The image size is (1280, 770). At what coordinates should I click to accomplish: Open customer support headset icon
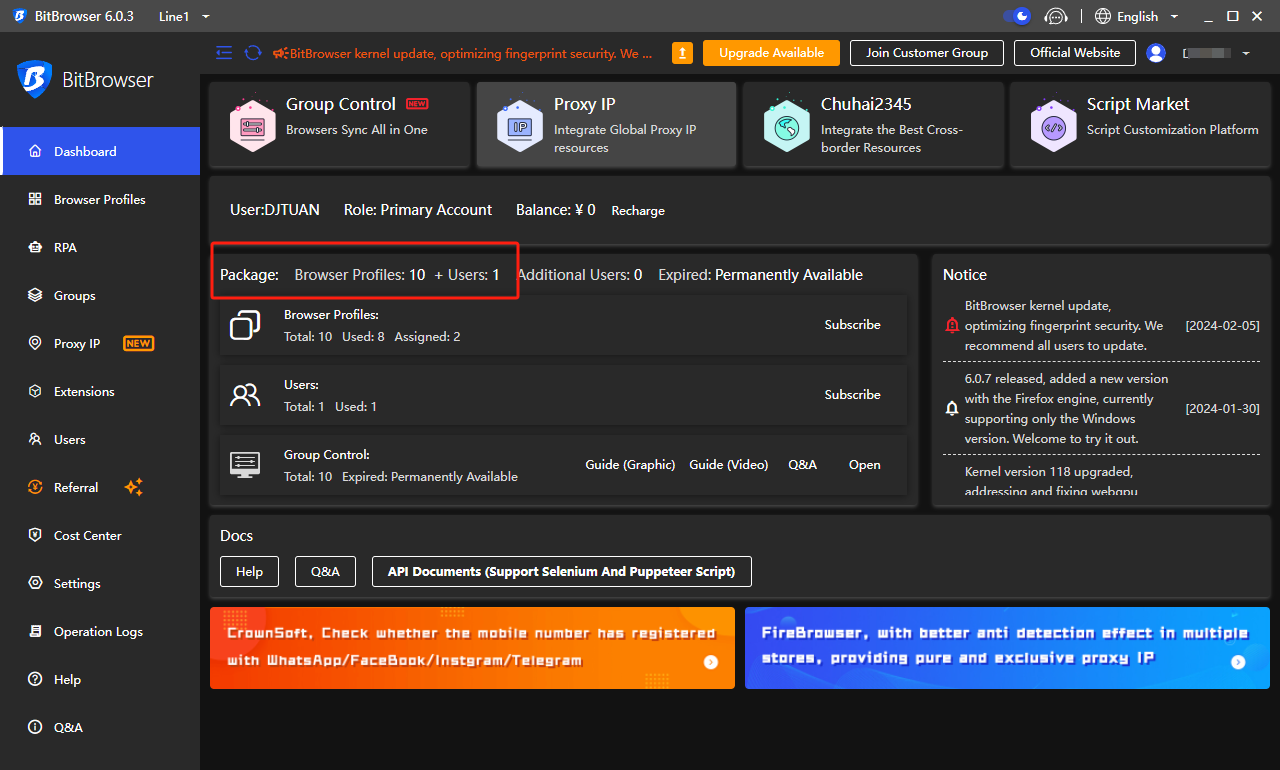1056,16
